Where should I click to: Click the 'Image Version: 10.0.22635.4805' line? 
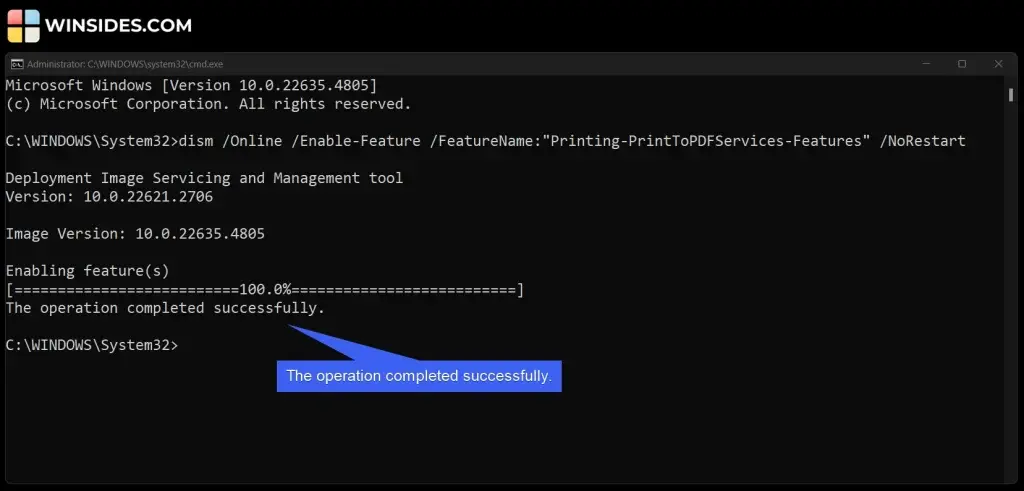tap(135, 234)
